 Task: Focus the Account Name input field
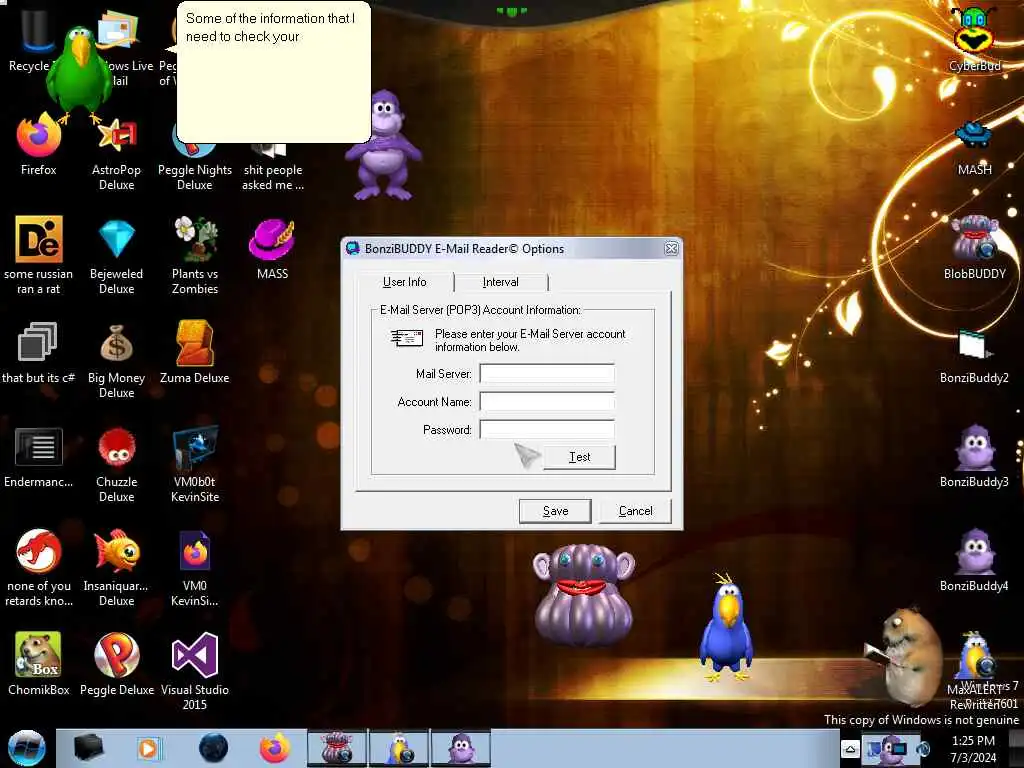coord(547,402)
